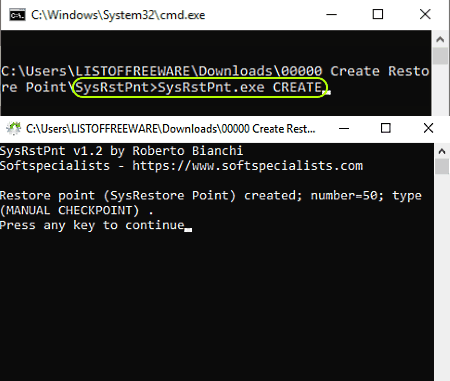Click the 'C:\Users\LISTOFFREEWARE\Downloads' prompt path
The image size is (450, 381).
point(137,71)
